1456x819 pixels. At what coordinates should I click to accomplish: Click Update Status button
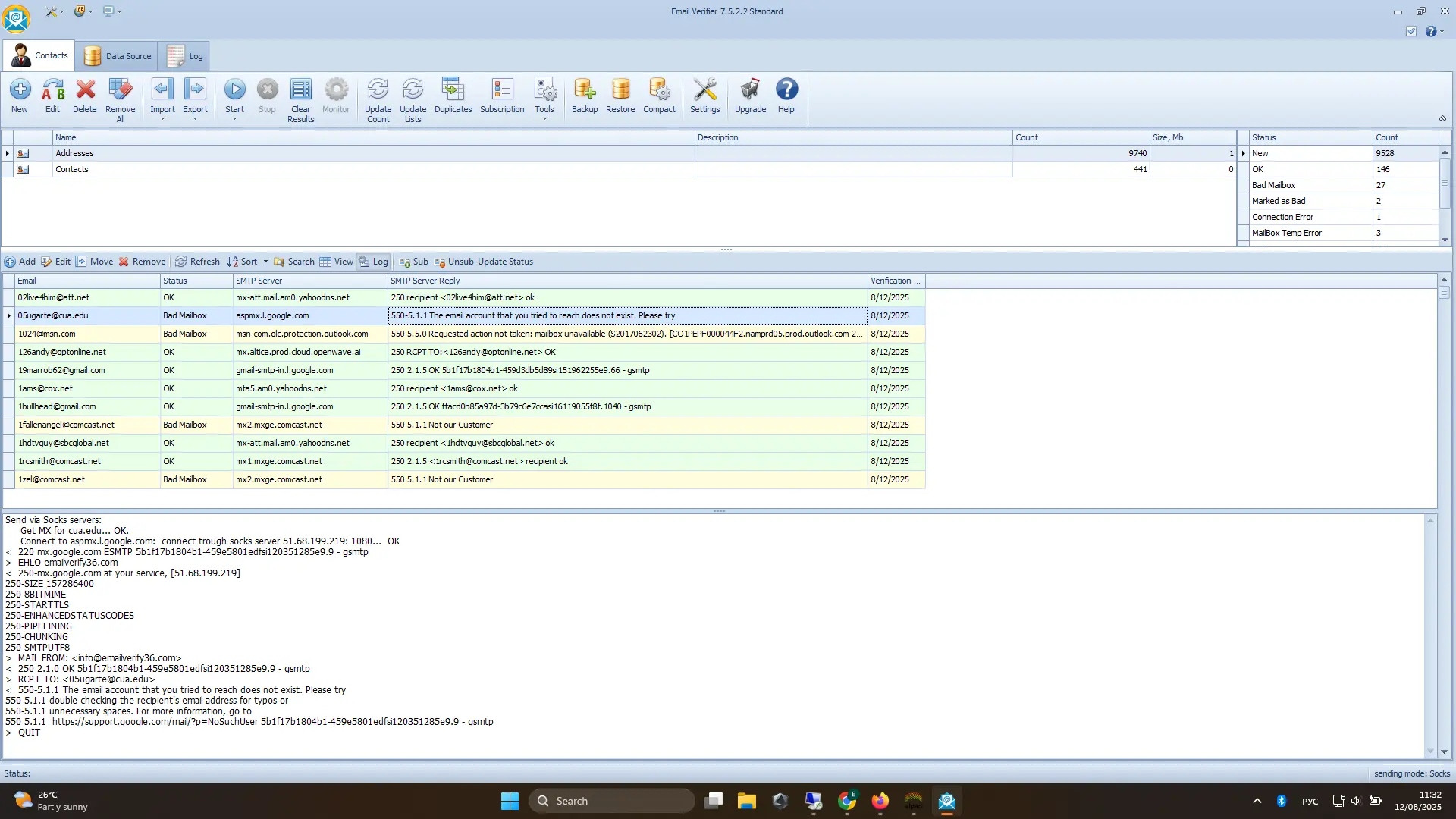[x=505, y=262]
